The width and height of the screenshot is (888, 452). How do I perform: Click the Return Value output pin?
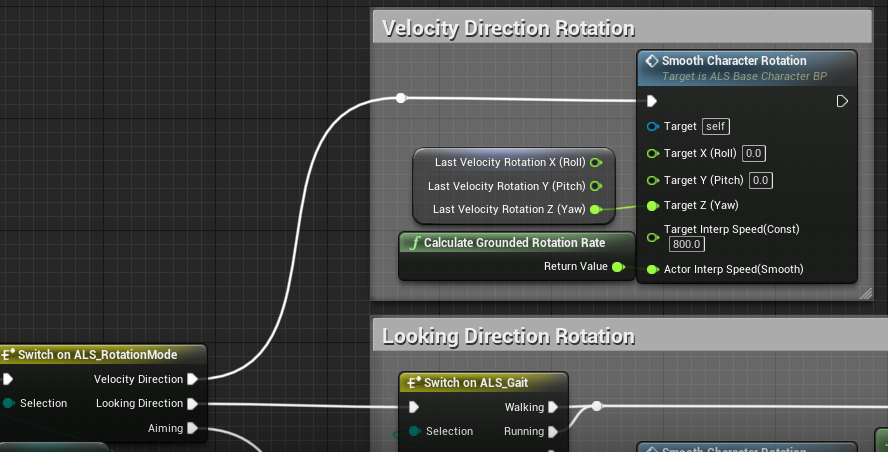(617, 267)
